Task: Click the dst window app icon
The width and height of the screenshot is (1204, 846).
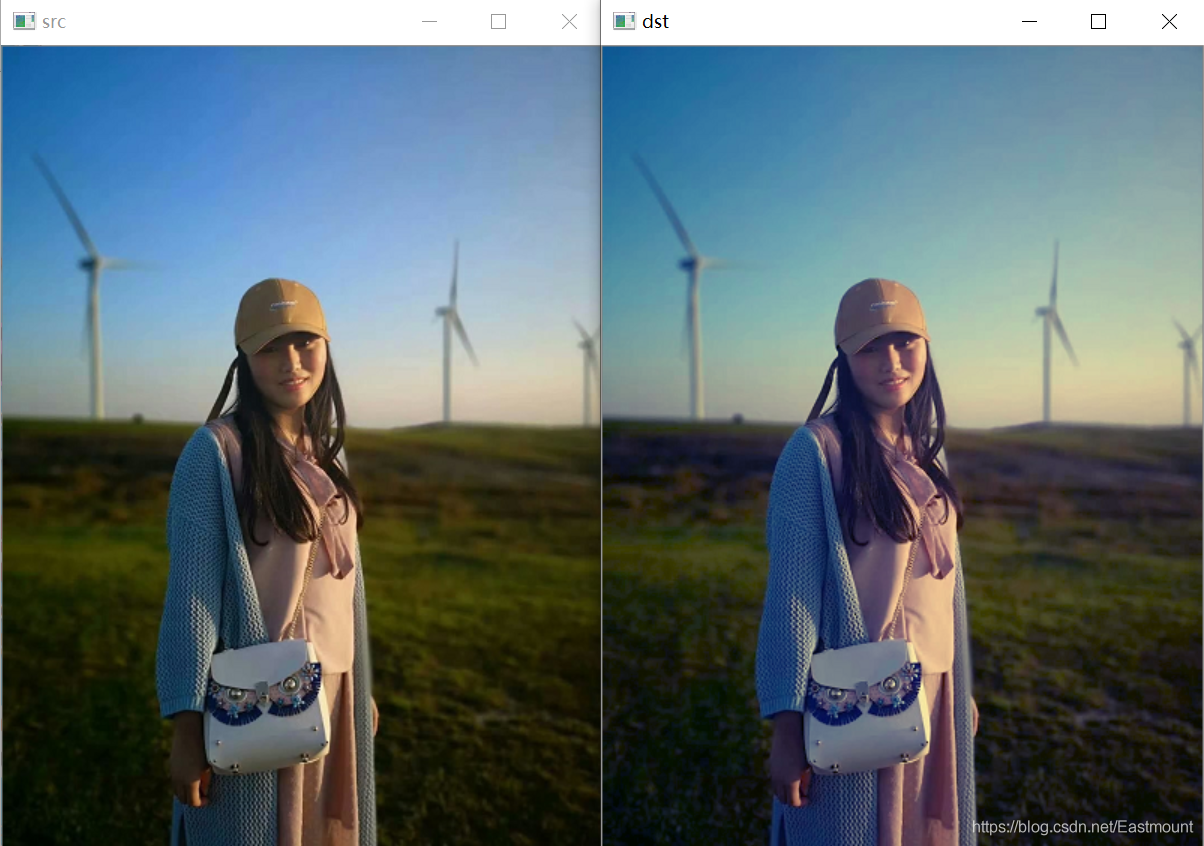Action: pyautogui.click(x=624, y=21)
